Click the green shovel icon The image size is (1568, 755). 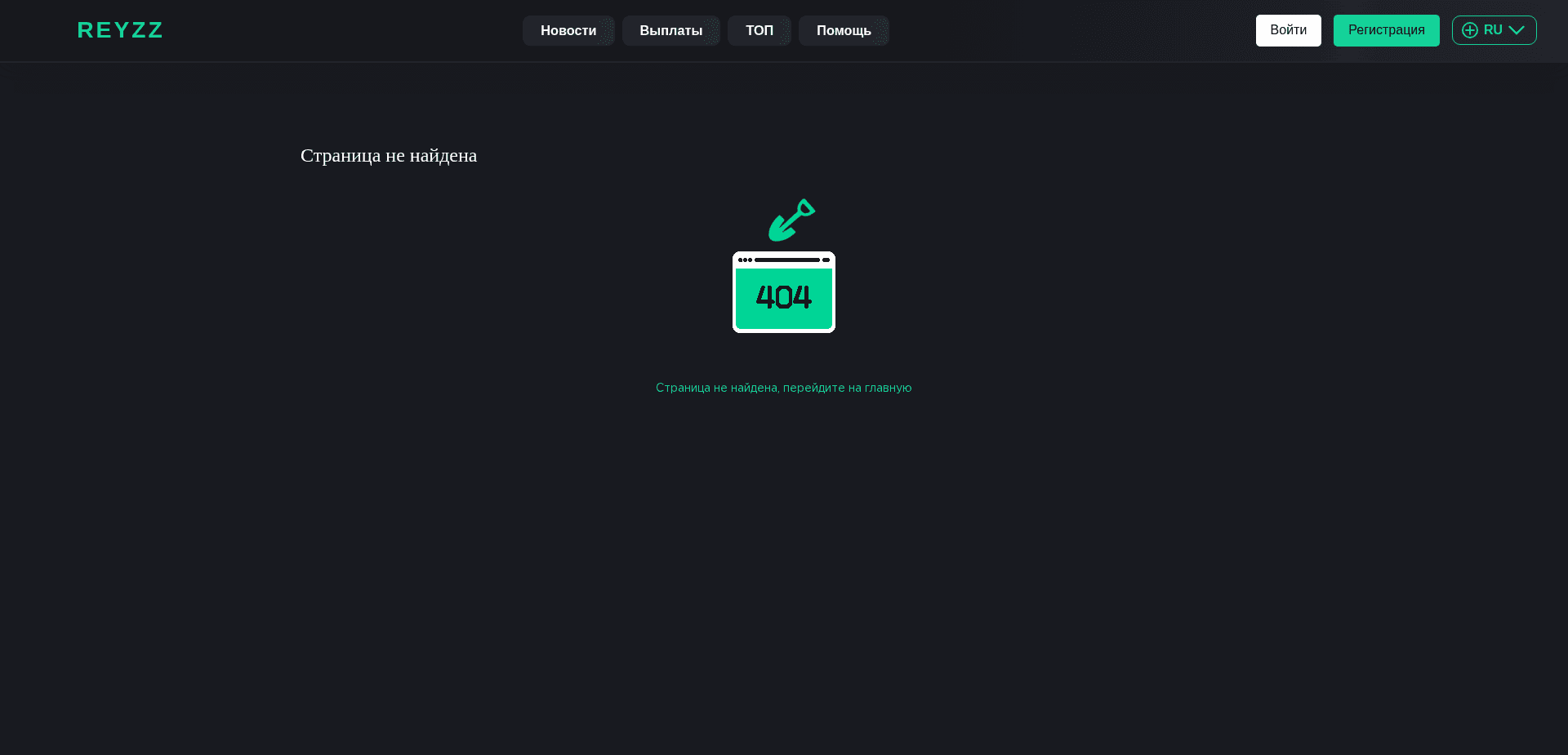791,220
